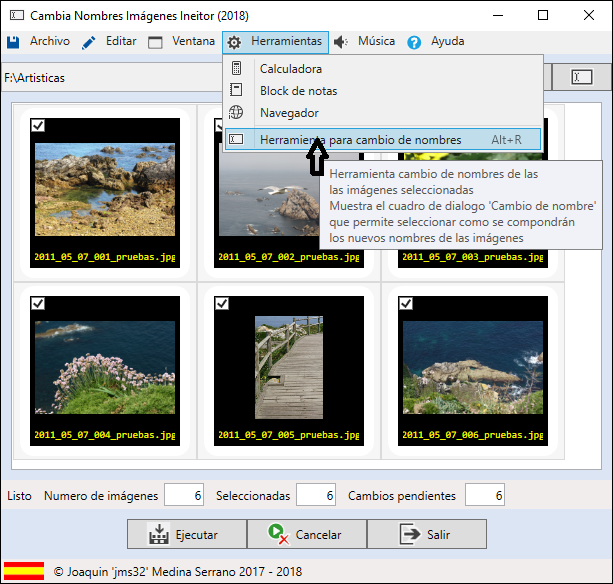Select the wooden walkway thumbnail 005

289,367
